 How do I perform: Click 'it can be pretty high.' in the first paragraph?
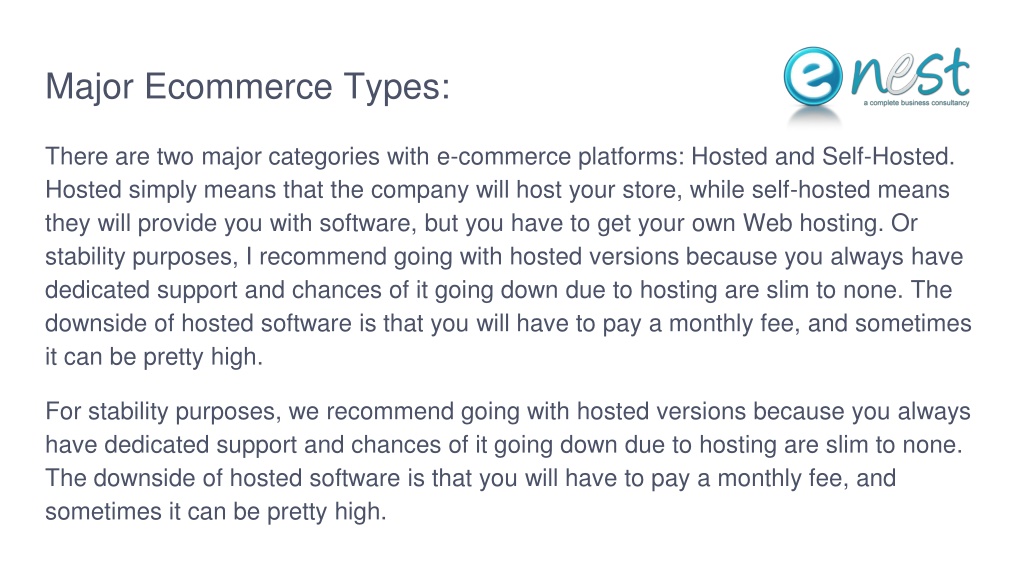pyautogui.click(x=154, y=357)
